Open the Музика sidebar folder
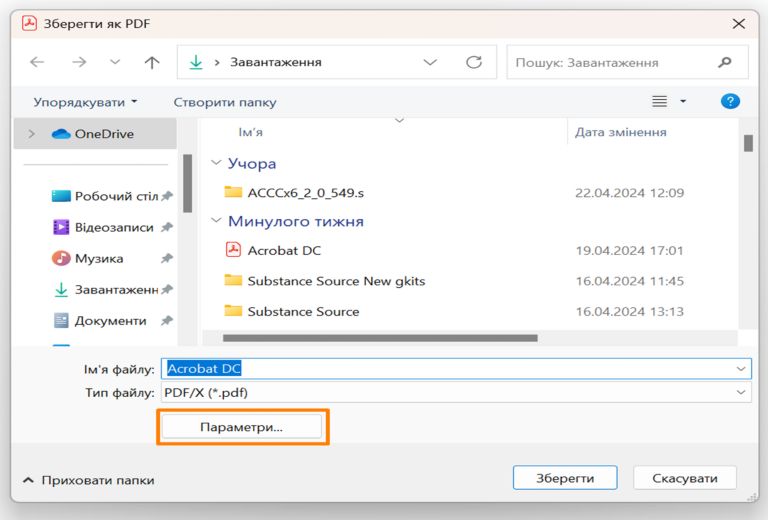 99,258
